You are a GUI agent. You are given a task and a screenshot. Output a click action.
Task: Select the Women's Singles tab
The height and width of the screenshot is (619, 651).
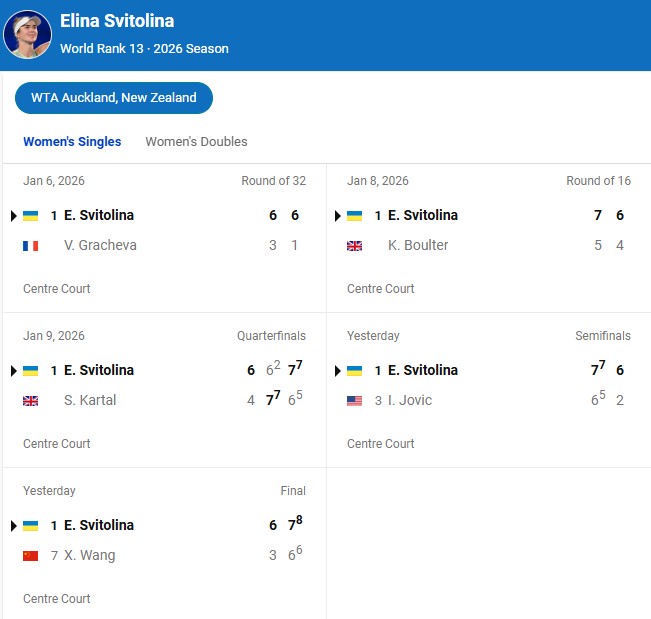tap(72, 142)
